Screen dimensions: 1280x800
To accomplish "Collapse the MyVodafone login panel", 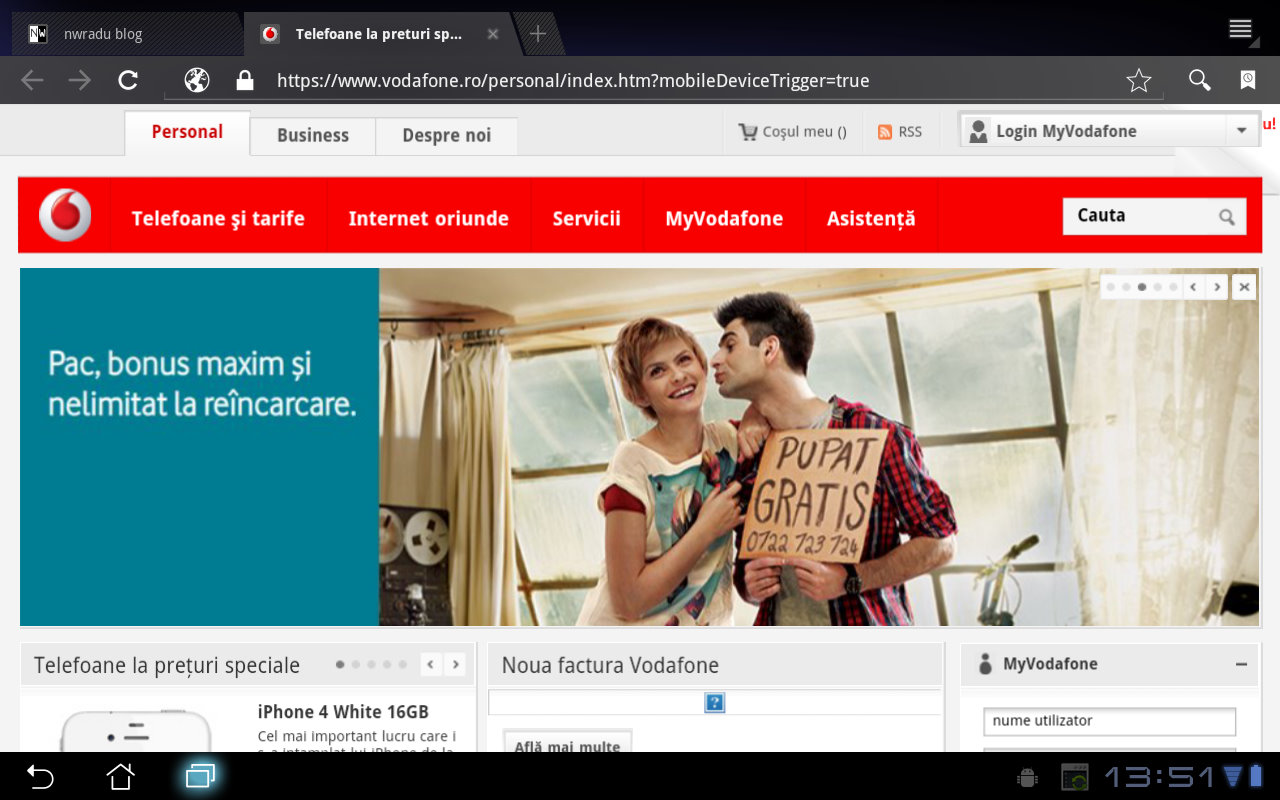I will pyautogui.click(x=1241, y=664).
